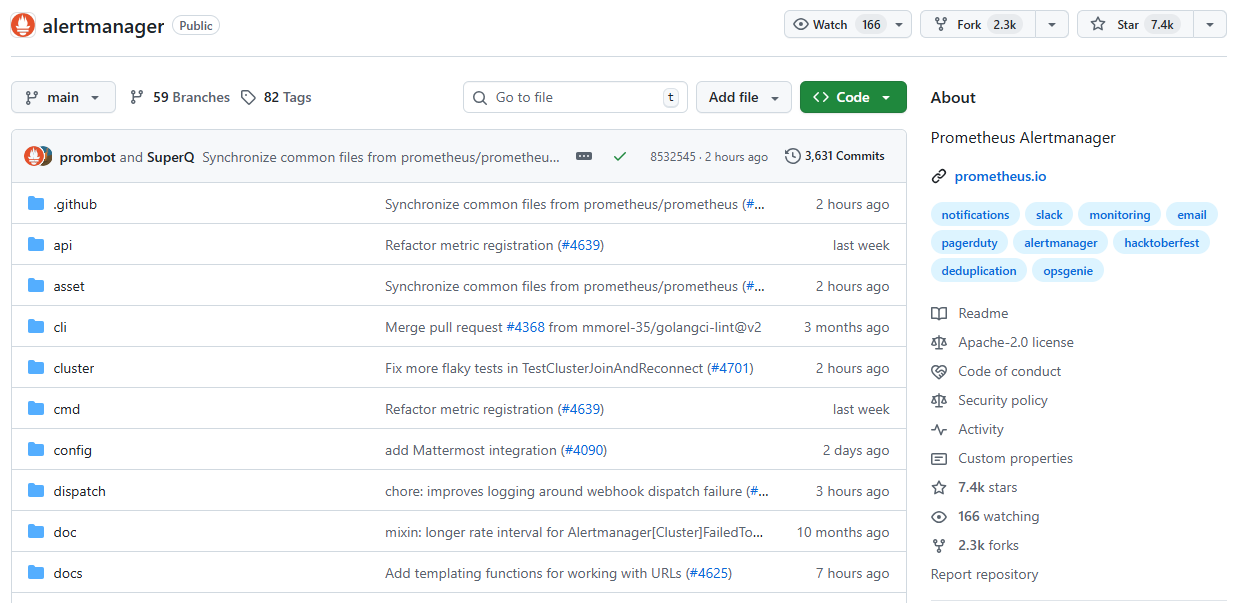Click the Activity pulse icon

[x=939, y=429]
